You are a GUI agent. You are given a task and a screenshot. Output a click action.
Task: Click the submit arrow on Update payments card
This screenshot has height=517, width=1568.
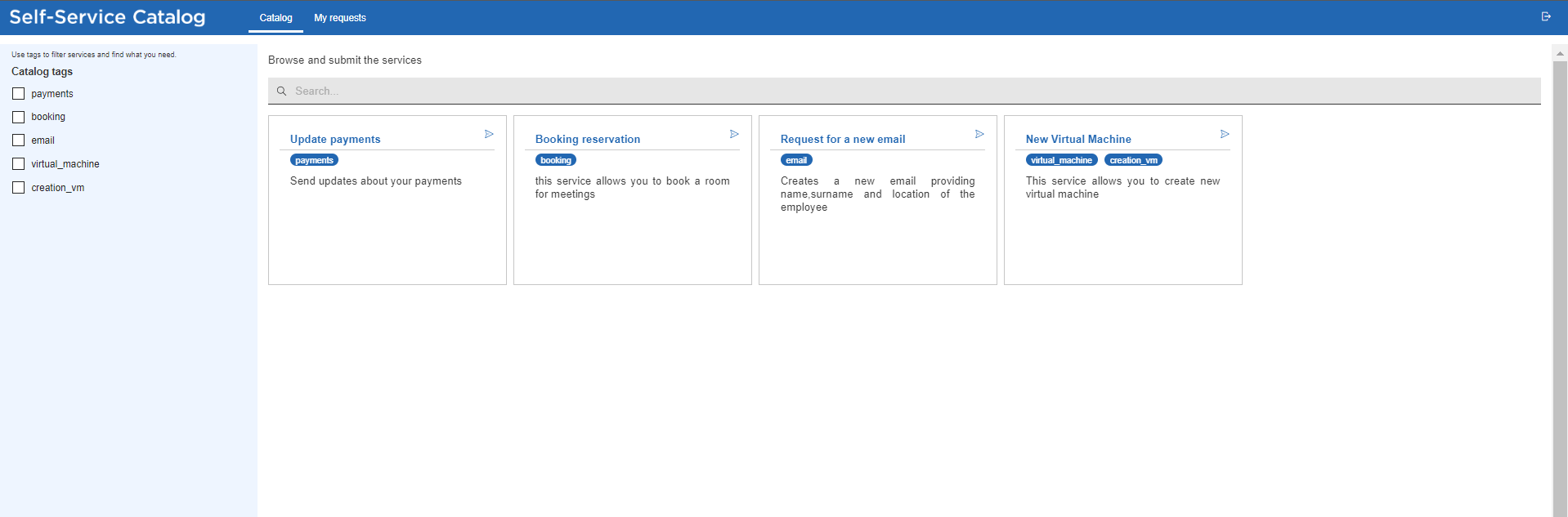pos(489,134)
